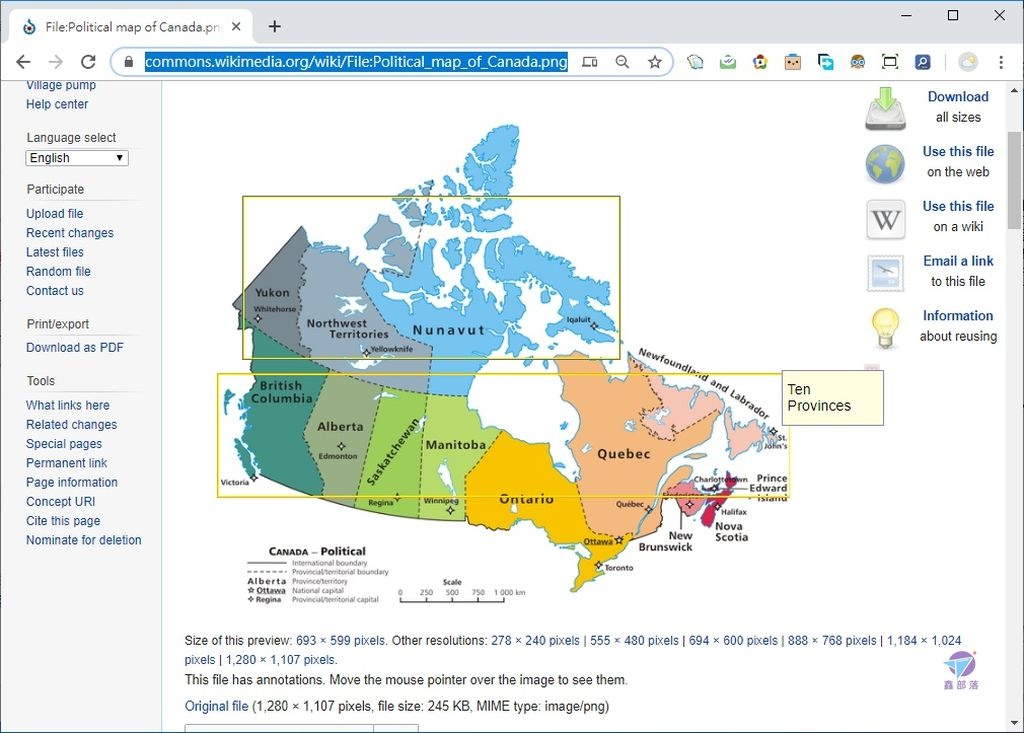Click the blue search extension icon

point(922,62)
